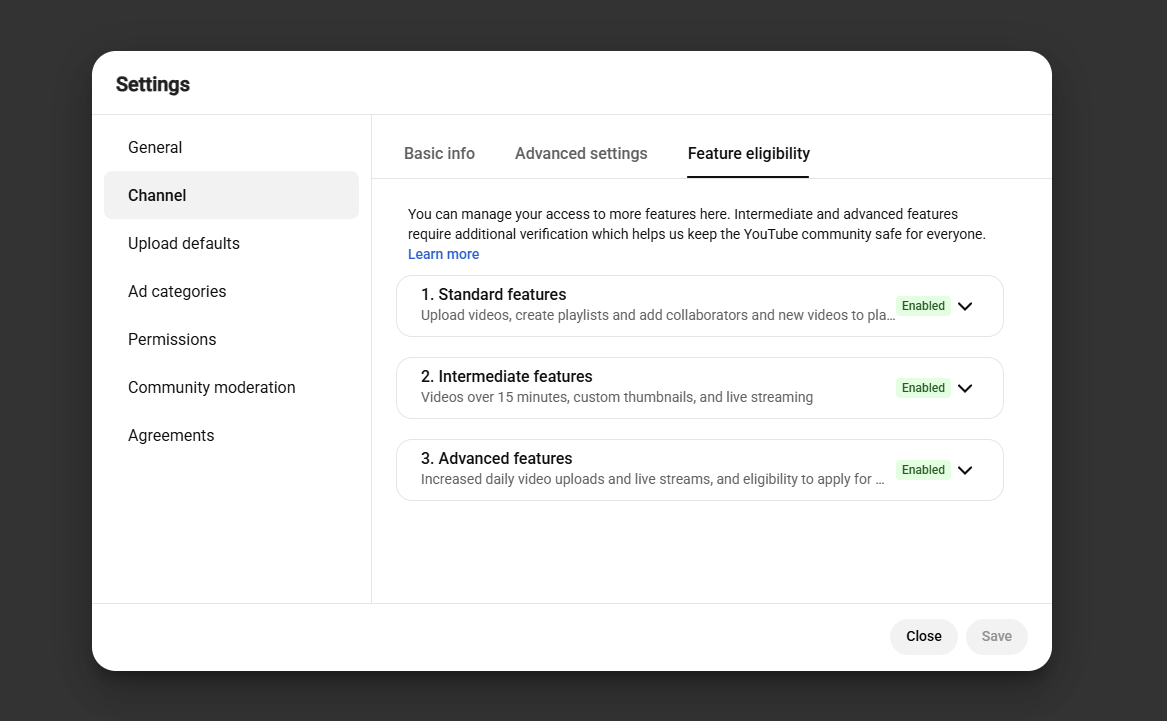Click the Enabled badge for Standard features

pos(923,306)
